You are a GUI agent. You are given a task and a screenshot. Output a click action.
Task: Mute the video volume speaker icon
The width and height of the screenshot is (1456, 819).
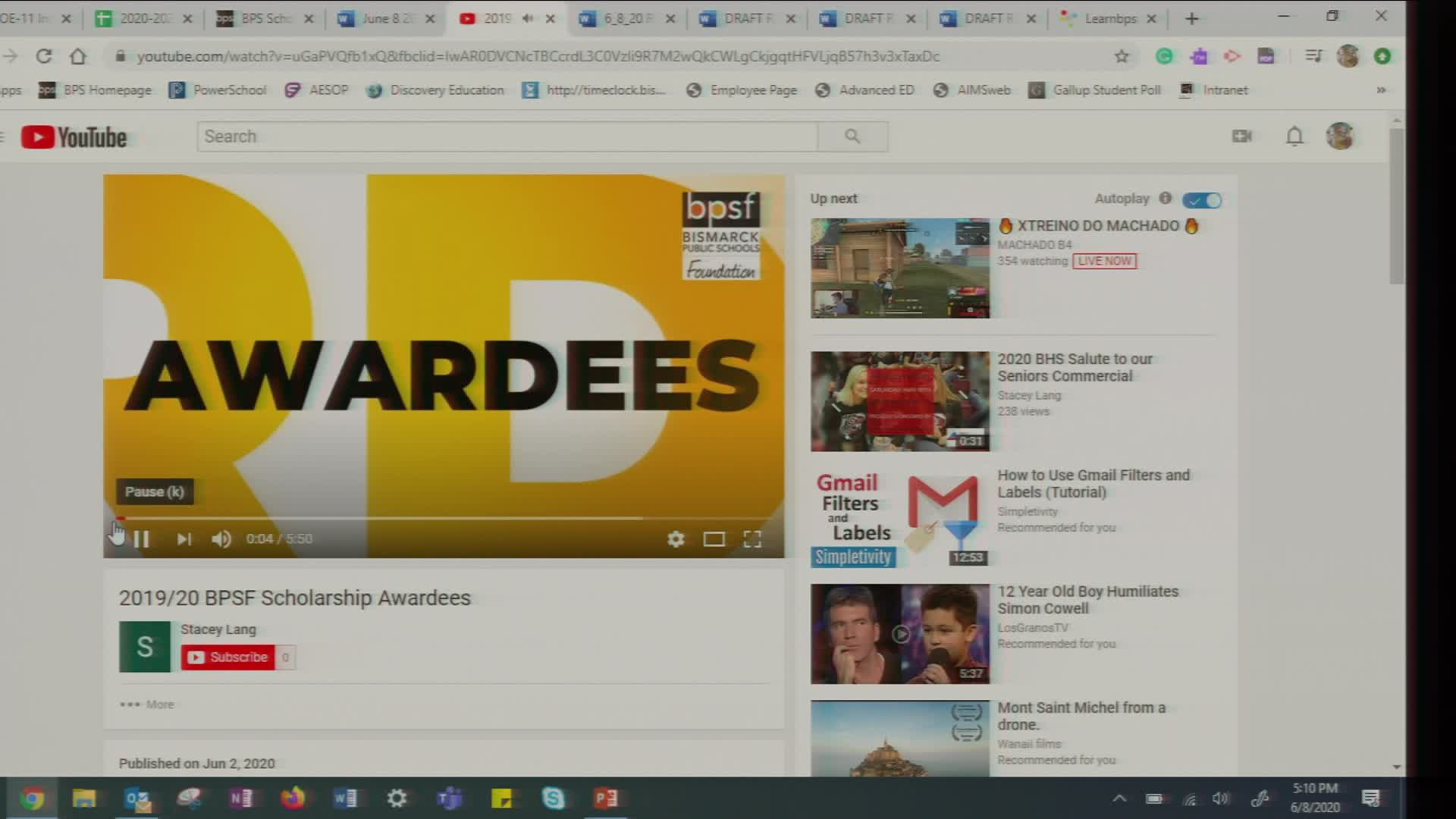(221, 539)
